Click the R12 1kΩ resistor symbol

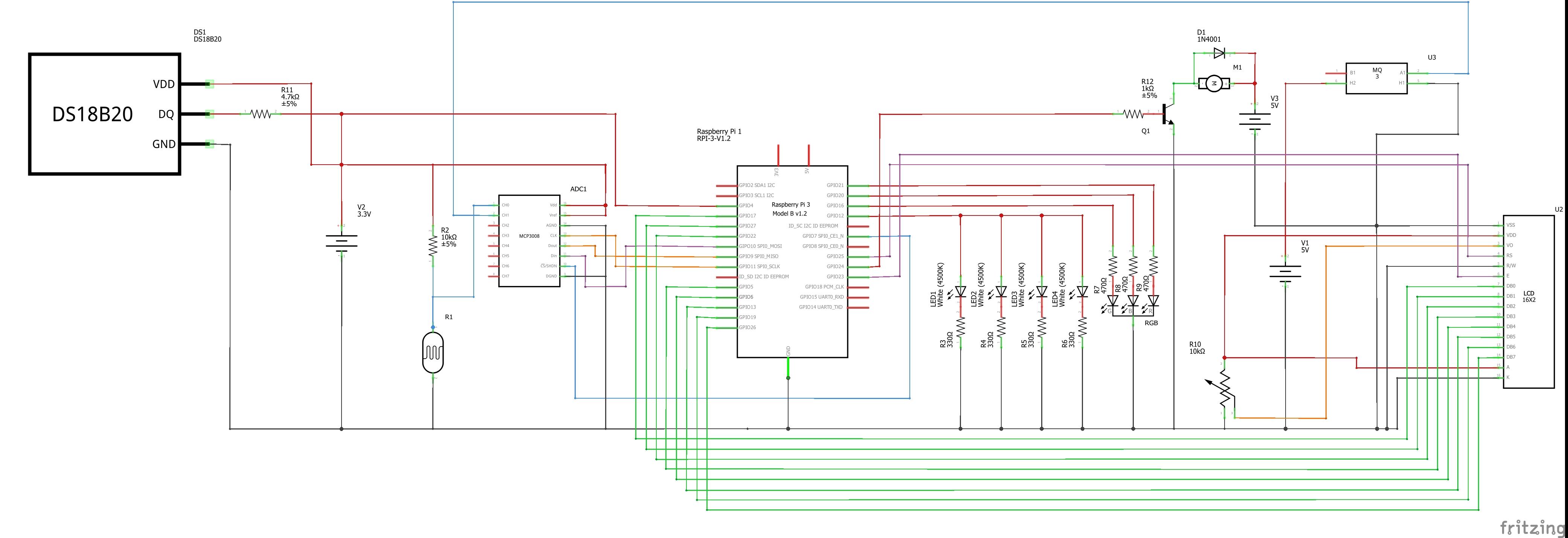[1133, 114]
